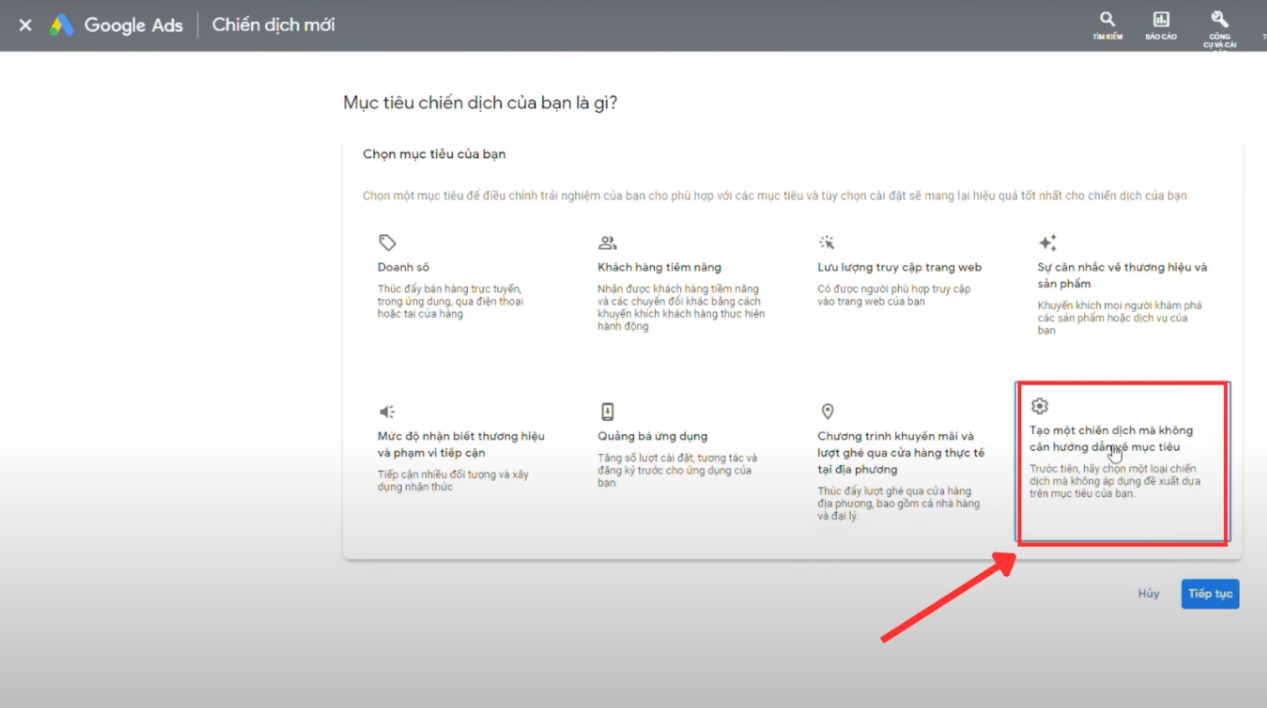Open the Công cụ tools wrench icon
This screenshot has height=708, width=1267.
pyautogui.click(x=1219, y=20)
